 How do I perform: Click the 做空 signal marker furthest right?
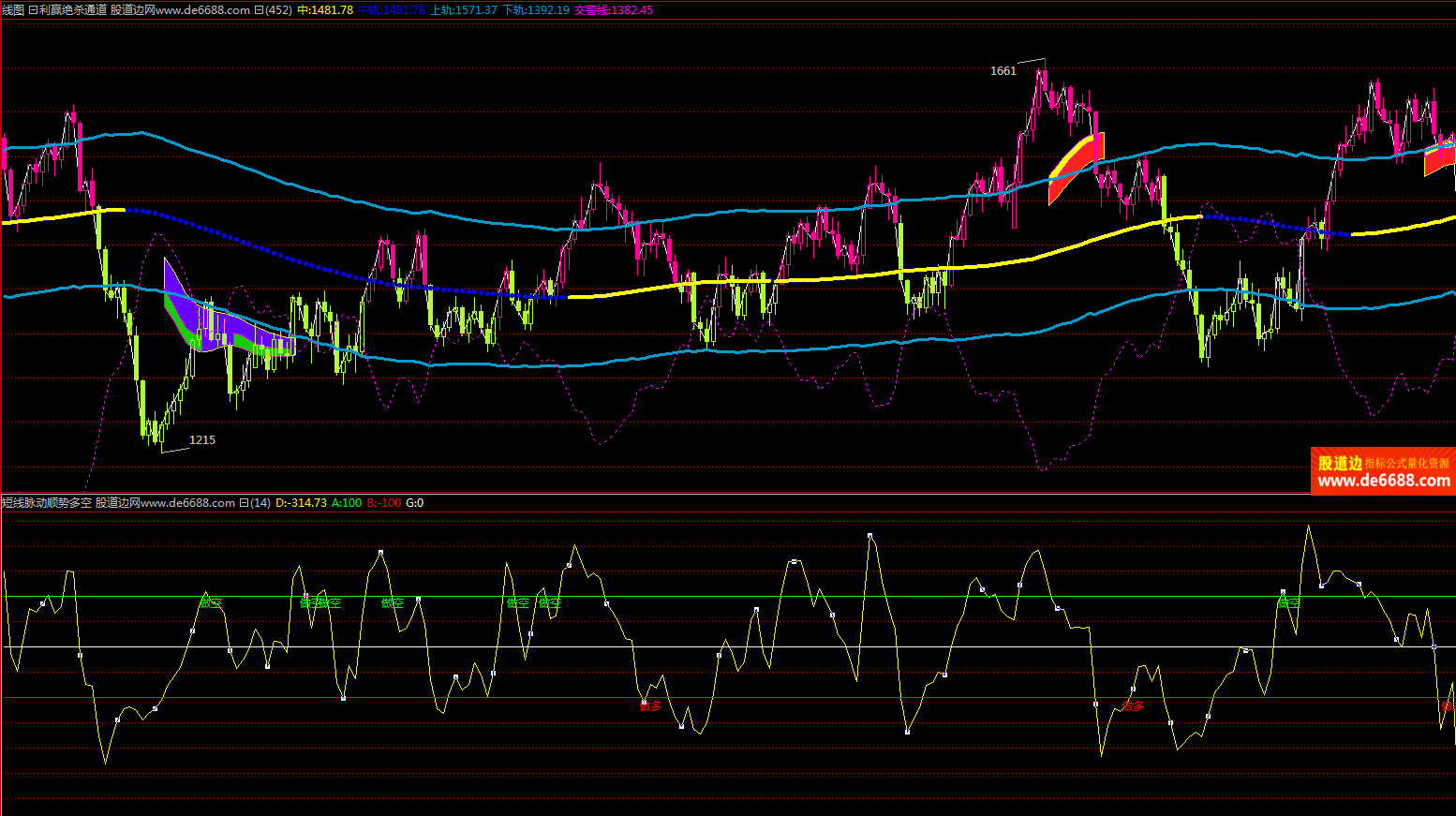click(x=1289, y=603)
